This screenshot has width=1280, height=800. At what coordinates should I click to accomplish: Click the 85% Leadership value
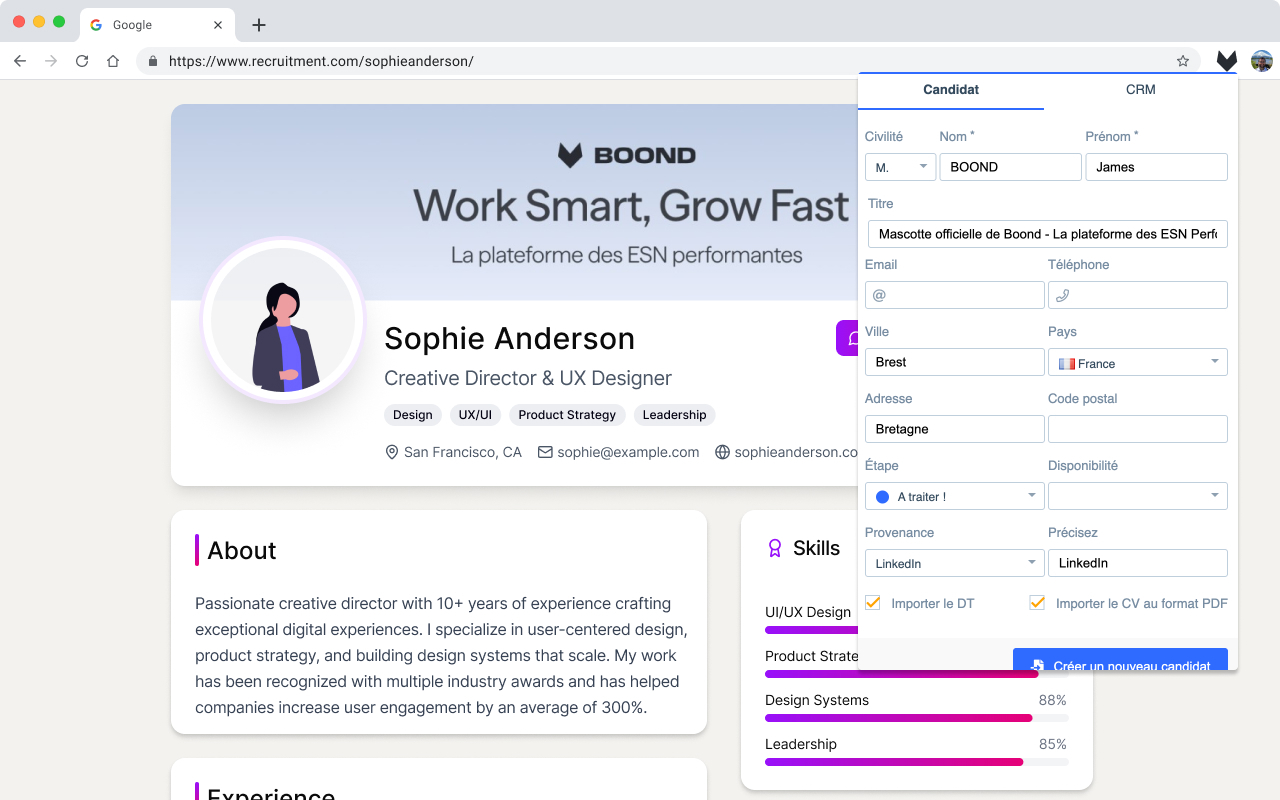1053,744
